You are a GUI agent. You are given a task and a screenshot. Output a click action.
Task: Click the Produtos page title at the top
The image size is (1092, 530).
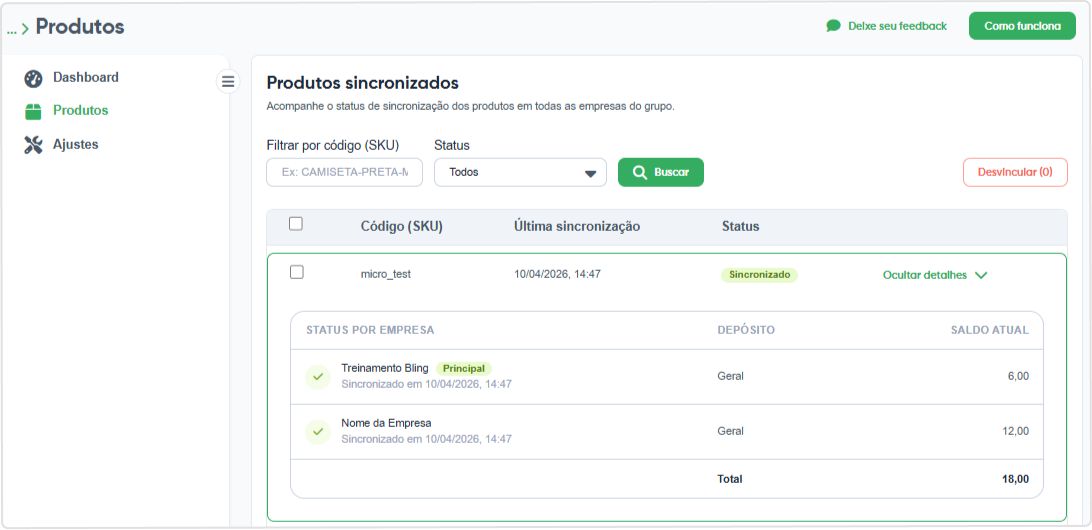80,27
